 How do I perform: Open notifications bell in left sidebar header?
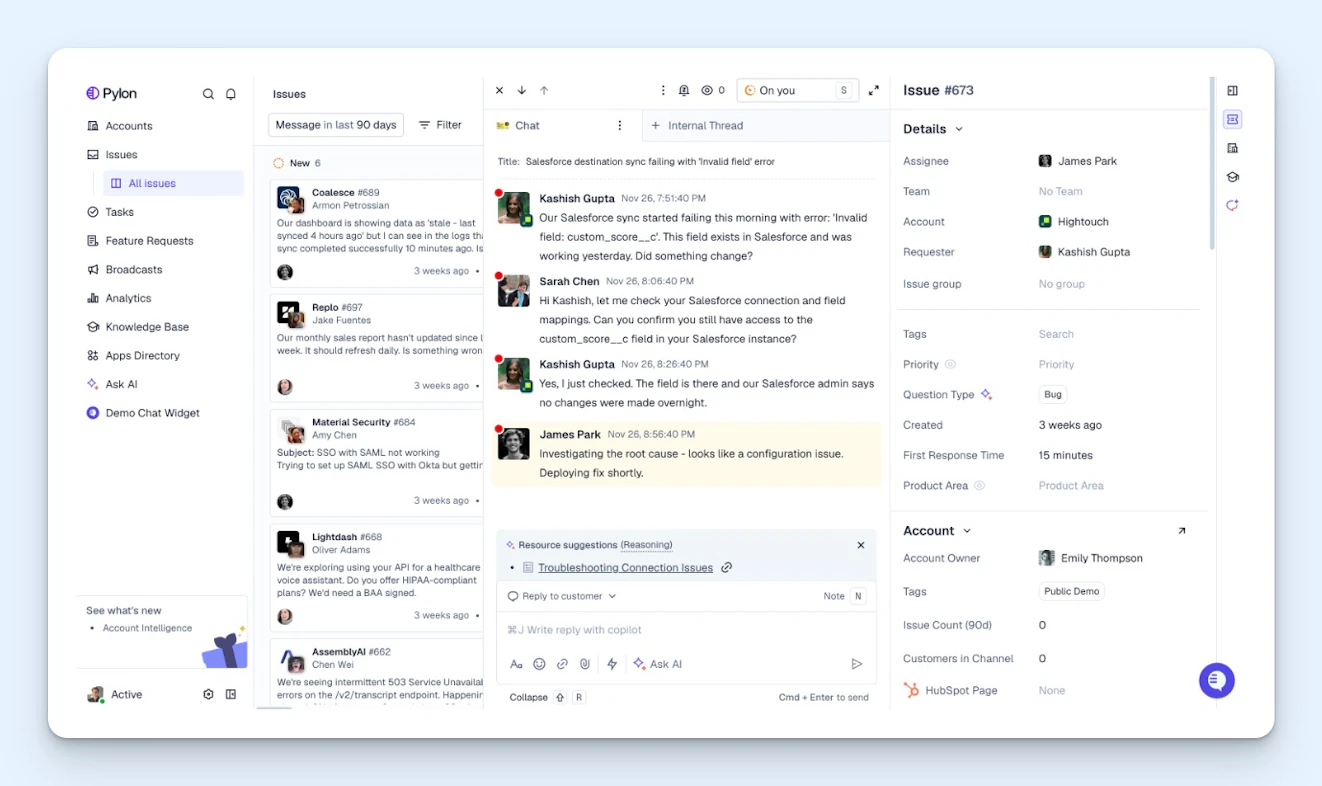point(231,94)
